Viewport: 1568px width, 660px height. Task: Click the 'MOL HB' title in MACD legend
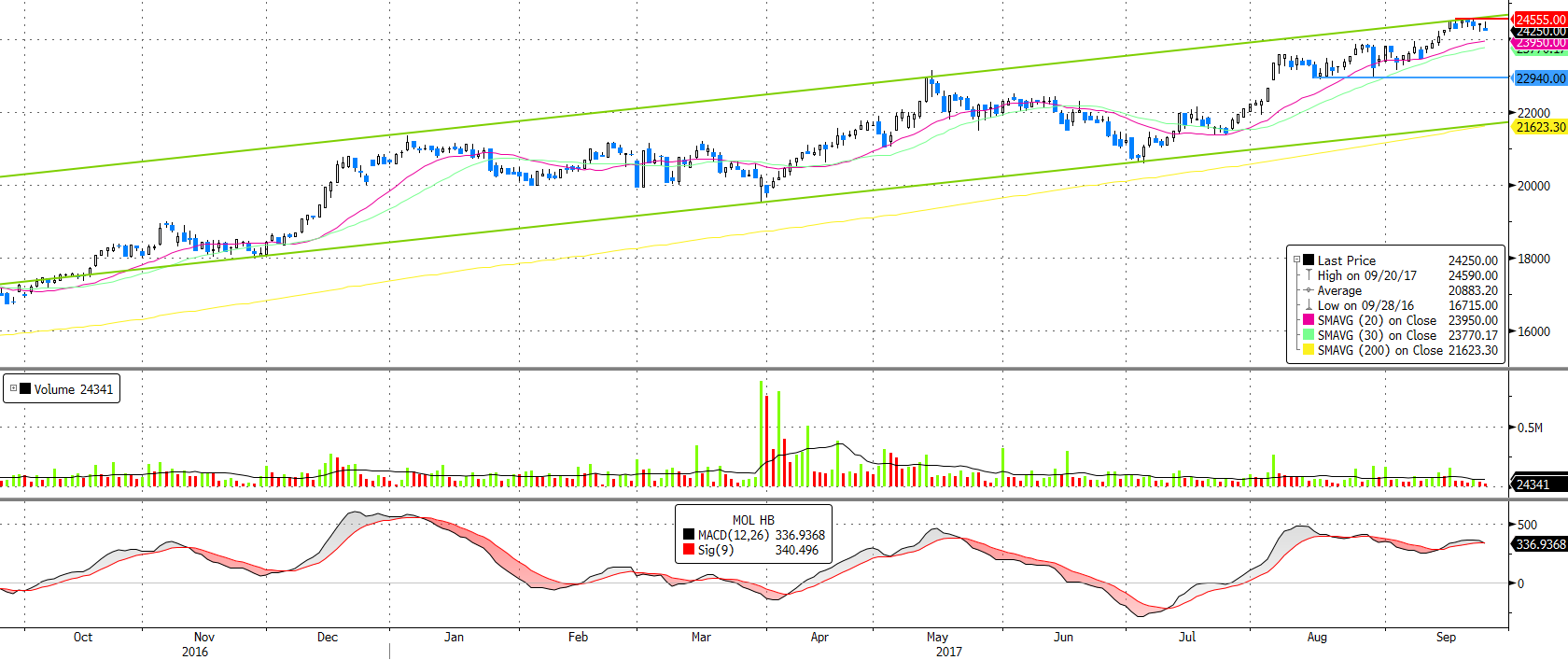pos(753,520)
